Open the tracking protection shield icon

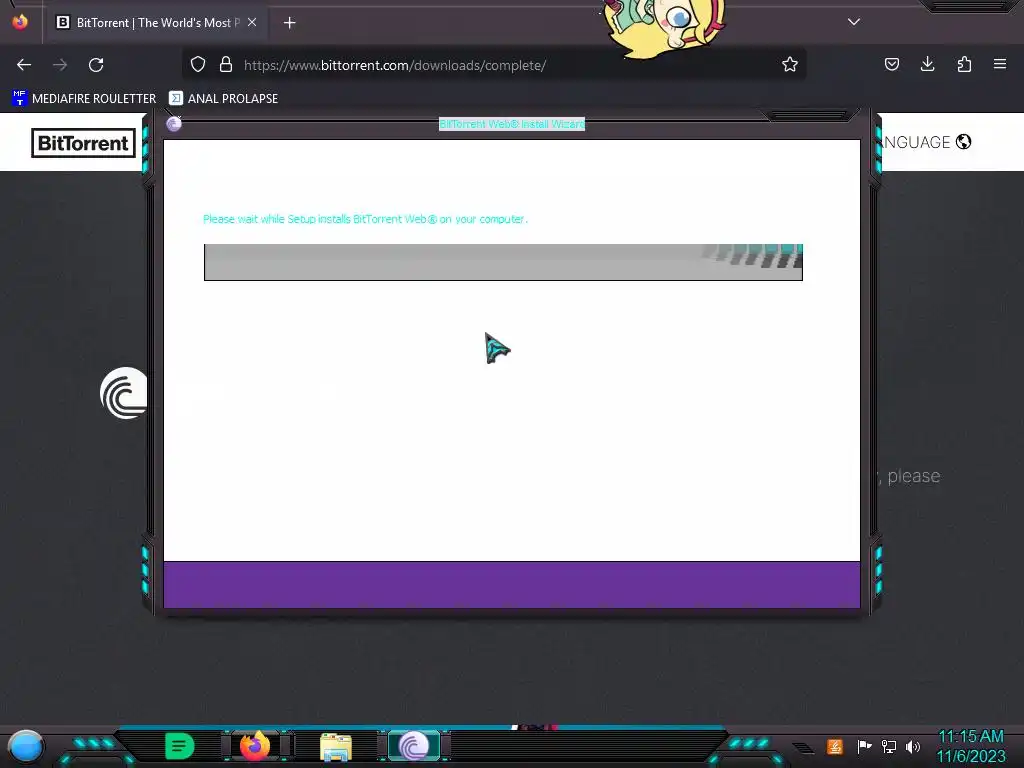point(198,64)
